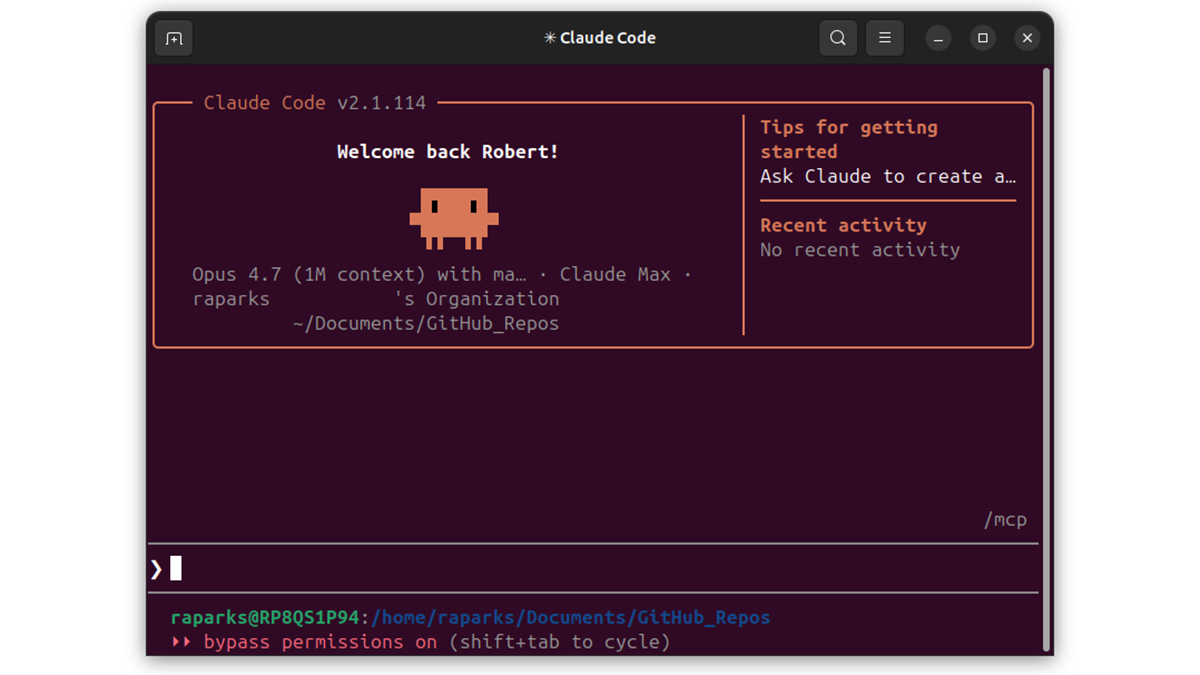
Task: Expand the truncated Tips suggestion text
Action: [x=888, y=176]
